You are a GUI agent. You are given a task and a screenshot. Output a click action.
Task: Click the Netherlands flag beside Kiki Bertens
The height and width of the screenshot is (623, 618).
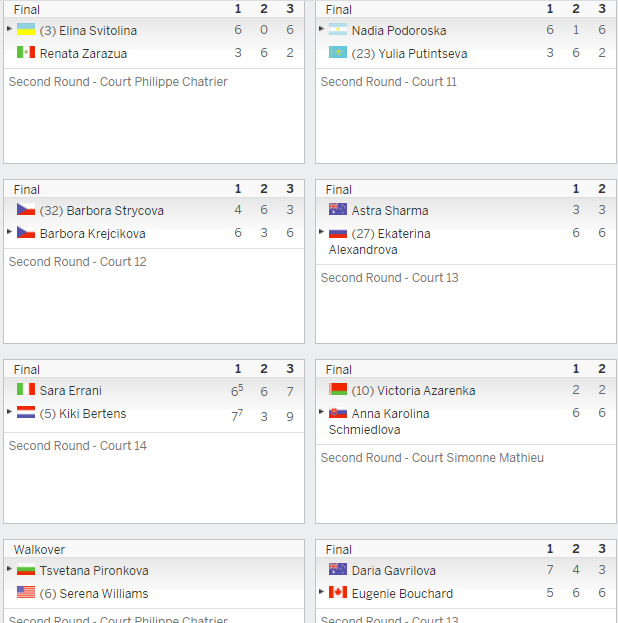point(26,412)
